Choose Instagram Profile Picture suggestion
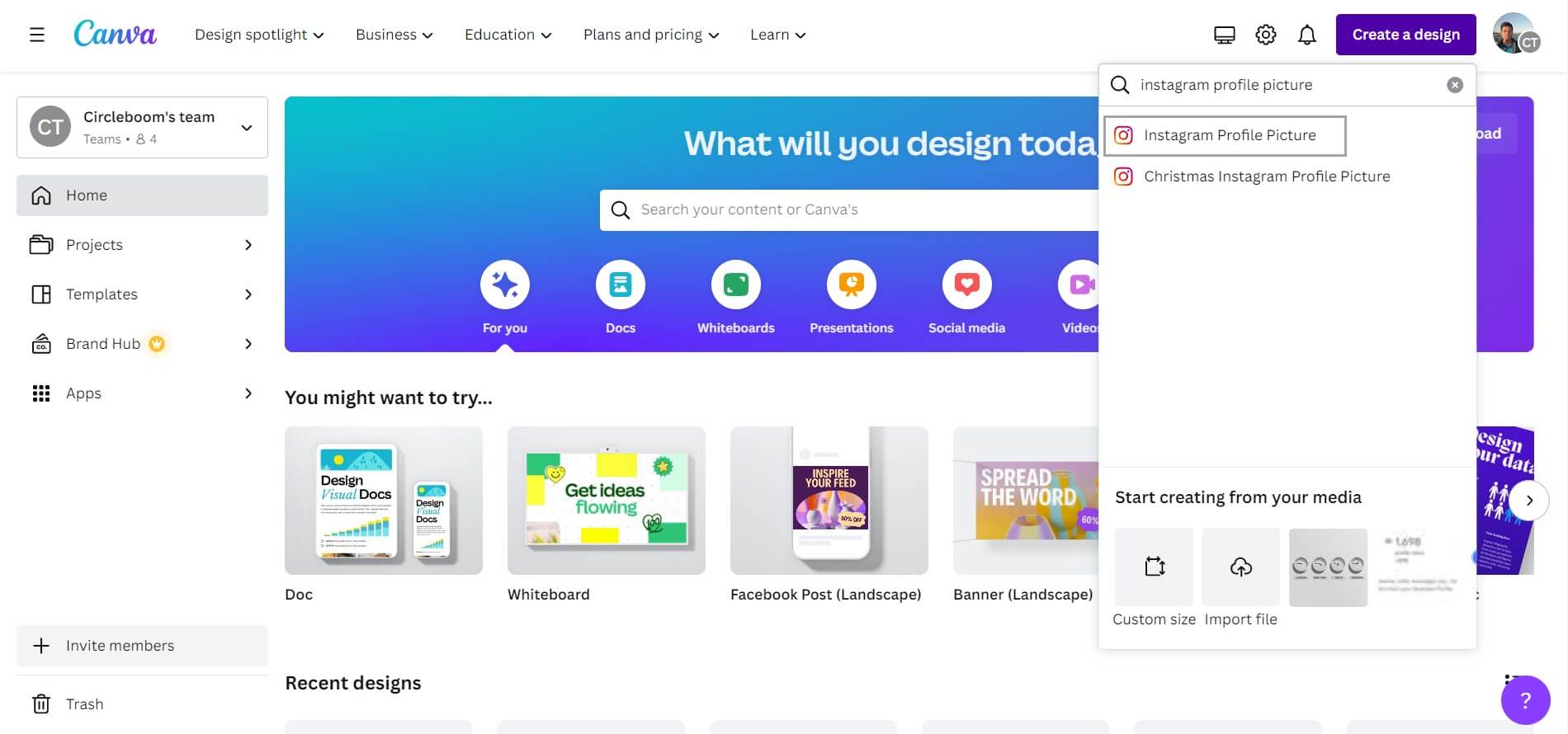1568x734 pixels. pyautogui.click(x=1225, y=135)
